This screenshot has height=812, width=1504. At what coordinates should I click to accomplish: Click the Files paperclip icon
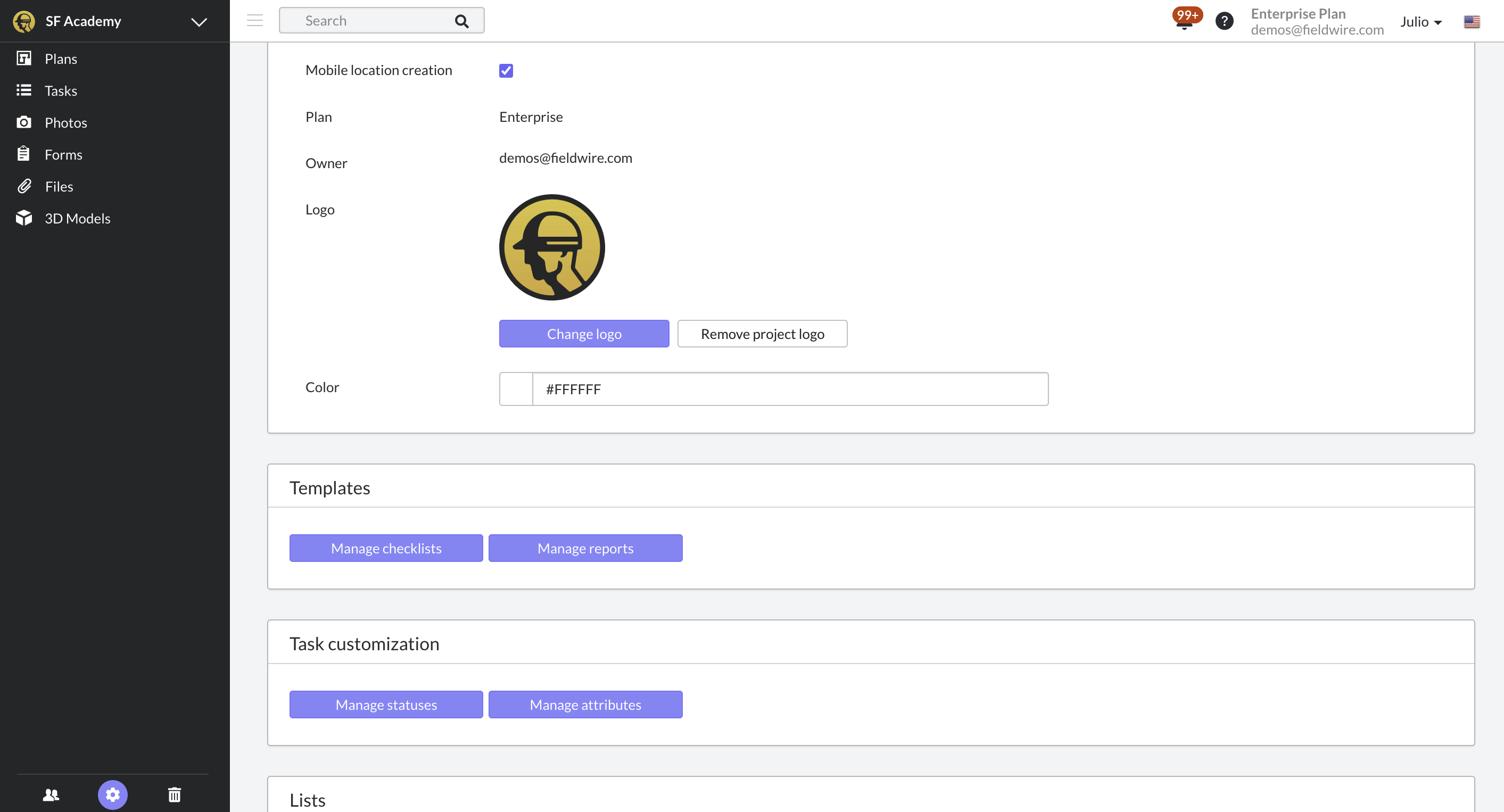[24, 186]
